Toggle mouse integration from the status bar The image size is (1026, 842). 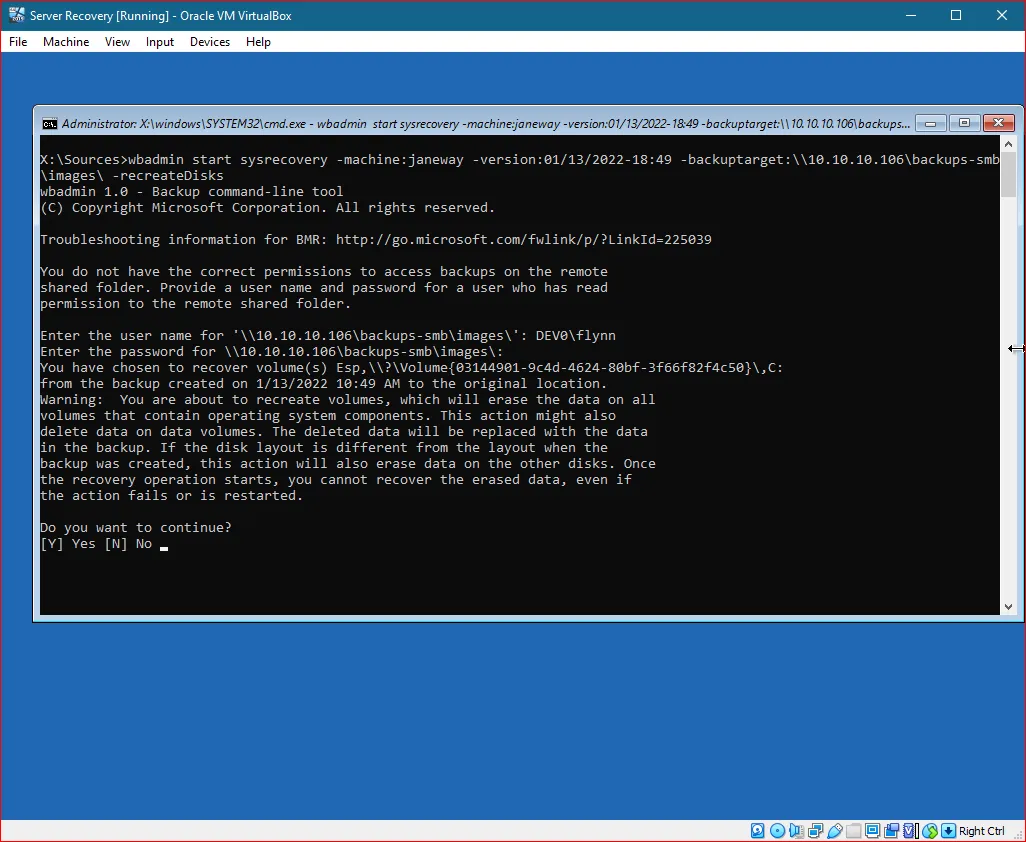(930, 830)
